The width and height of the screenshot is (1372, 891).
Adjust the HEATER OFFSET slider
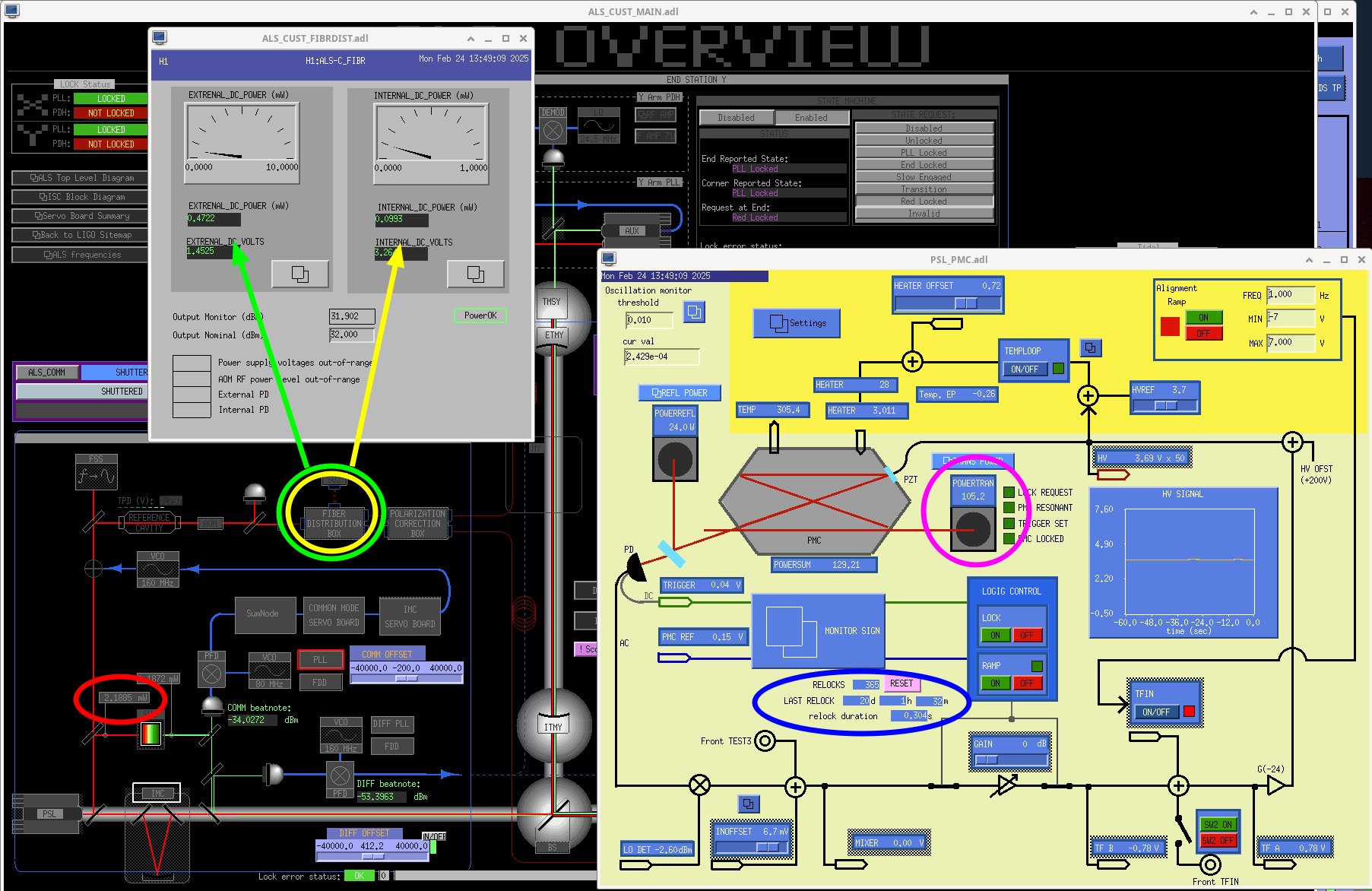[948, 303]
